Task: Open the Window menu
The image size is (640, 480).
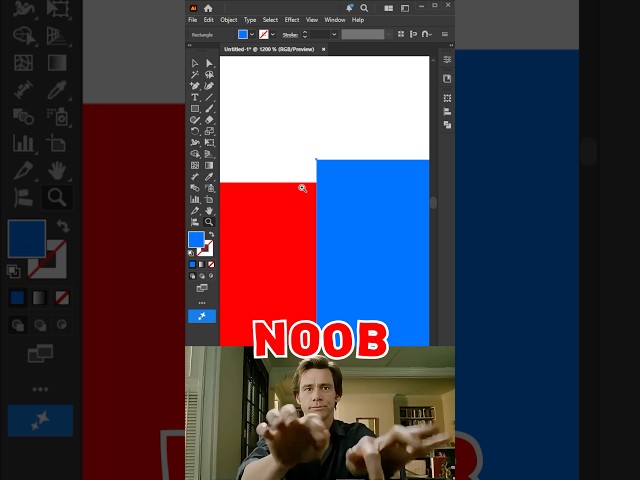Action: [335, 20]
